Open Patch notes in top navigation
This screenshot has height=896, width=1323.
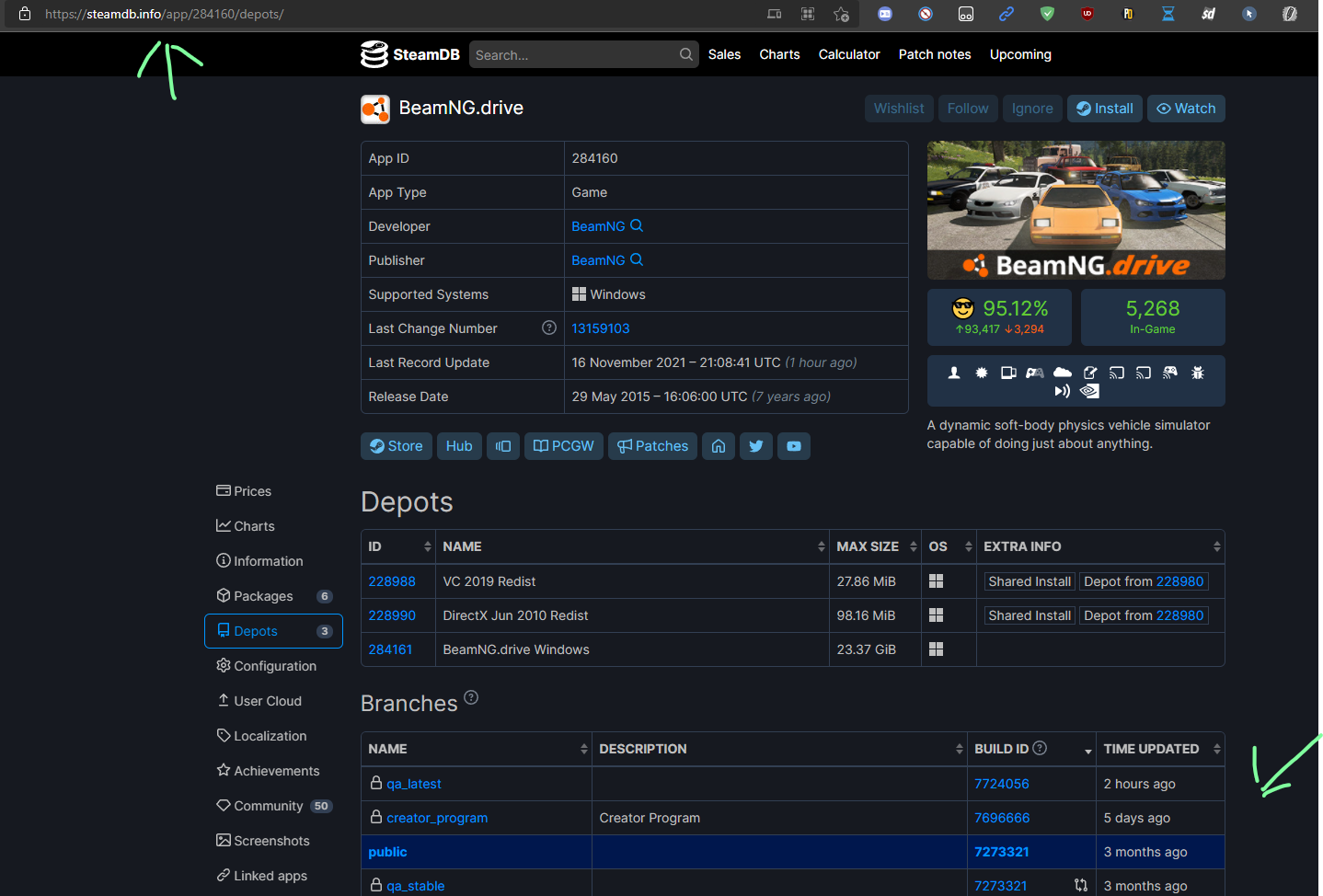tap(935, 54)
